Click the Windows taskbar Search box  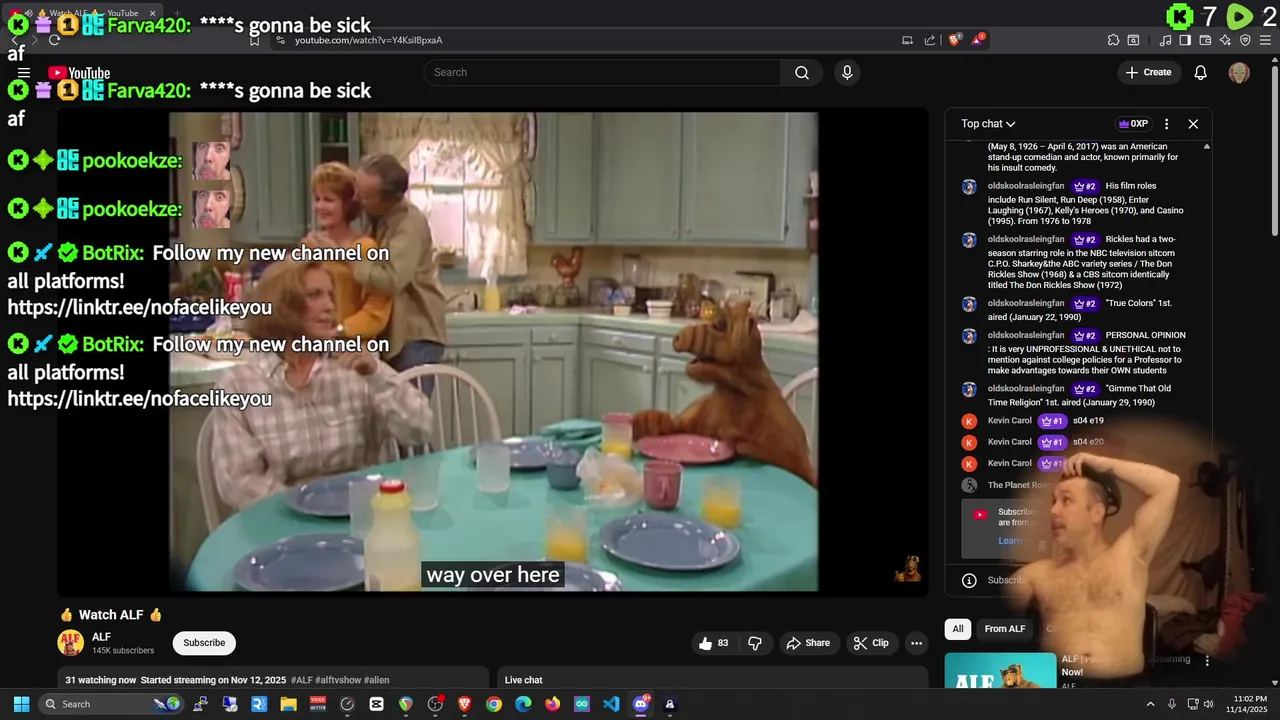pos(112,704)
